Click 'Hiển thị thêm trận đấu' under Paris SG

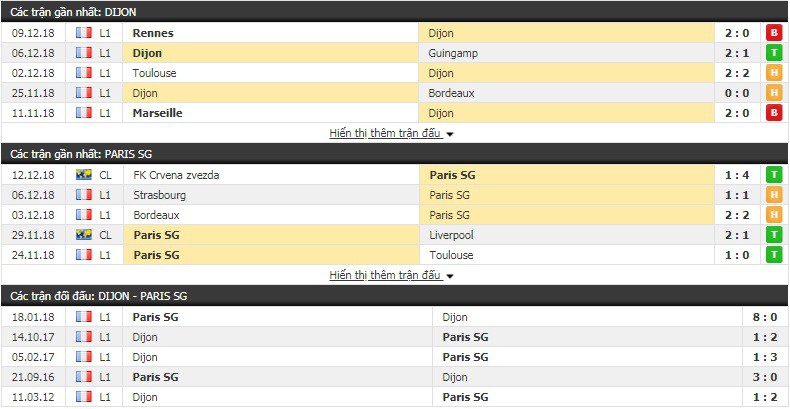(x=386, y=275)
